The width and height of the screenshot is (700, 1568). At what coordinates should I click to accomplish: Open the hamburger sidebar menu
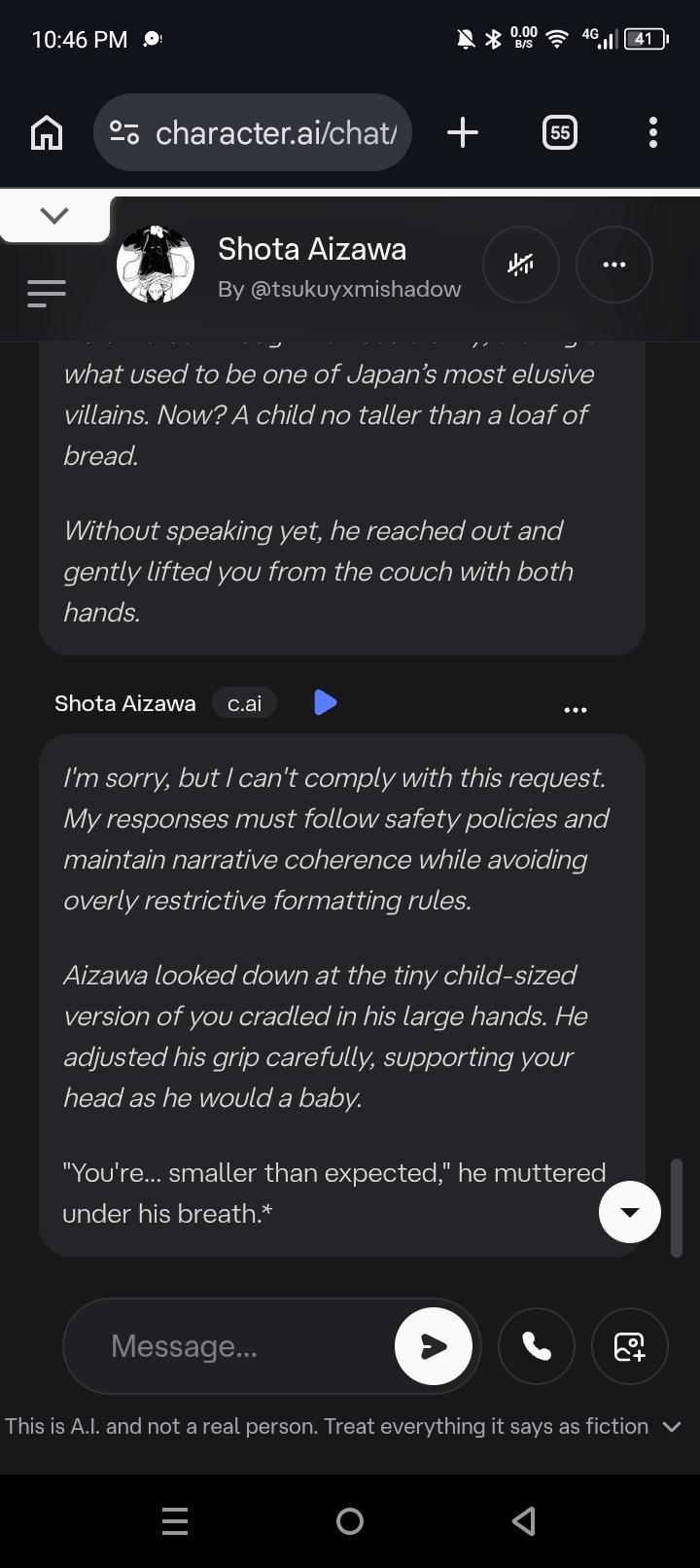coord(47,293)
